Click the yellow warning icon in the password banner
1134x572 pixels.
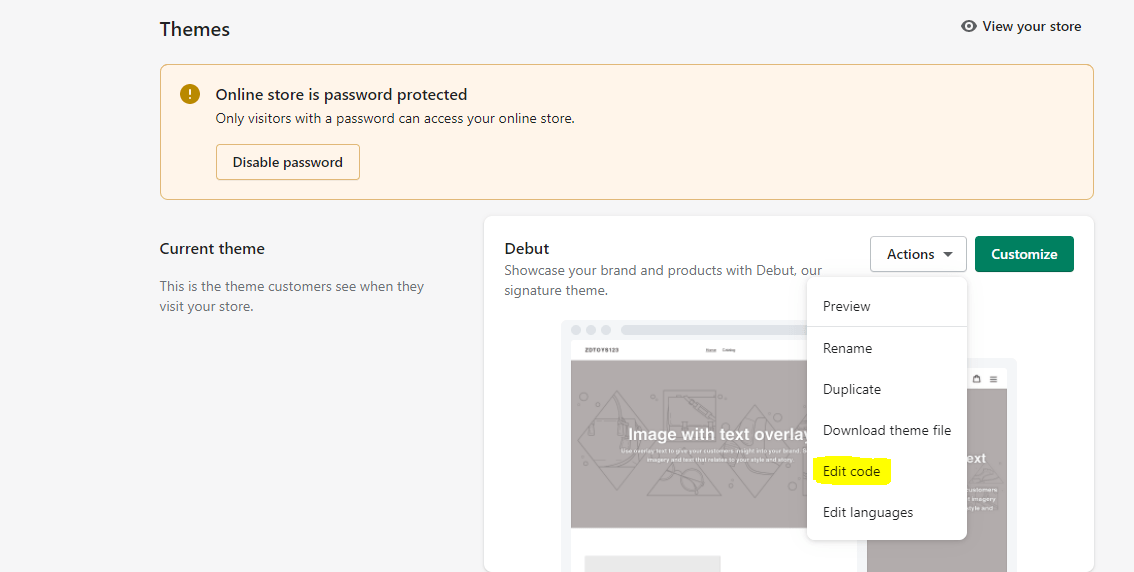tap(190, 94)
